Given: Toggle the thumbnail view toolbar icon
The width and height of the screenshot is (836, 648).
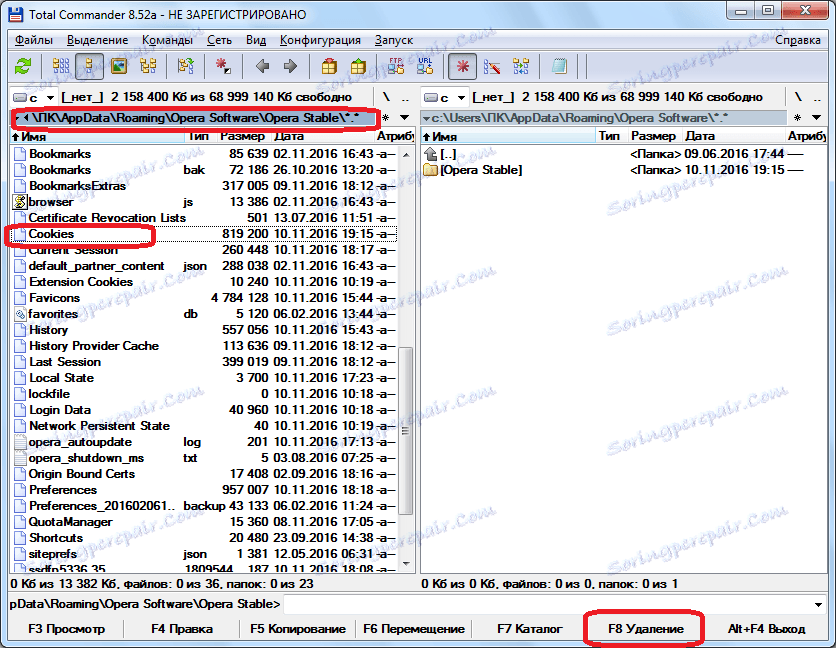Looking at the screenshot, I should tap(119, 66).
